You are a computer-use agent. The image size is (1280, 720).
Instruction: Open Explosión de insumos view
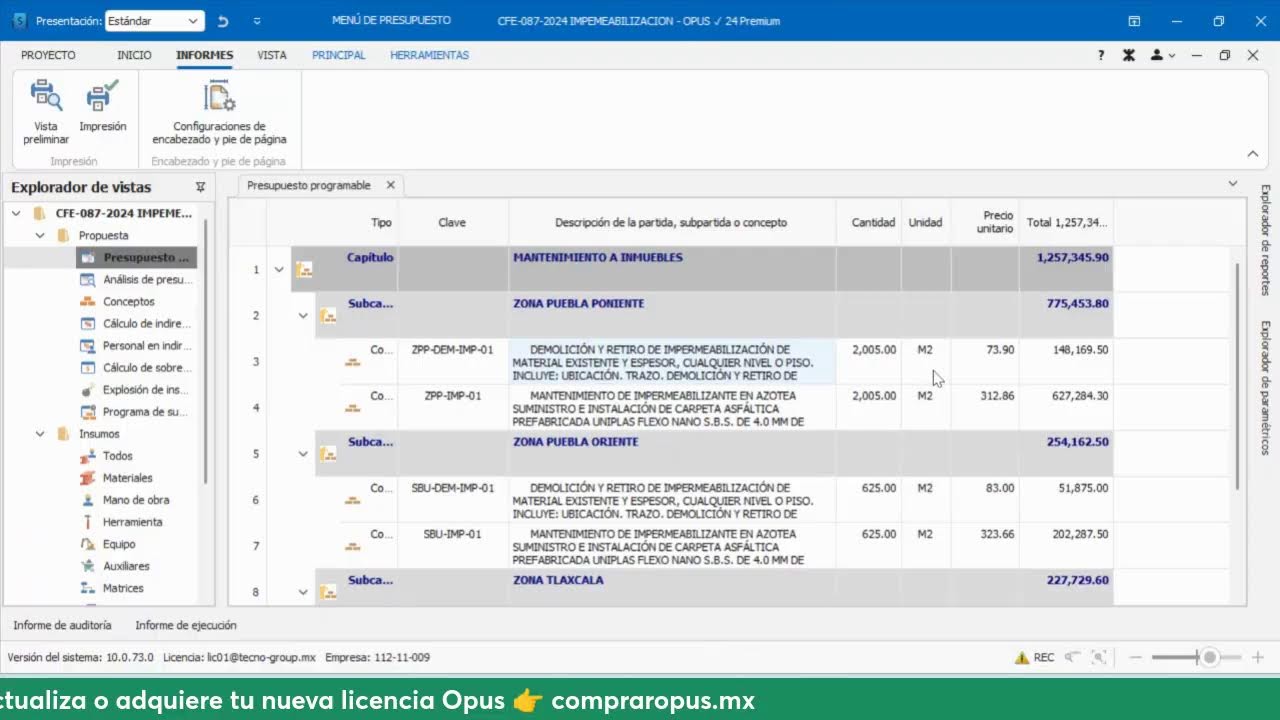[x=135, y=390]
